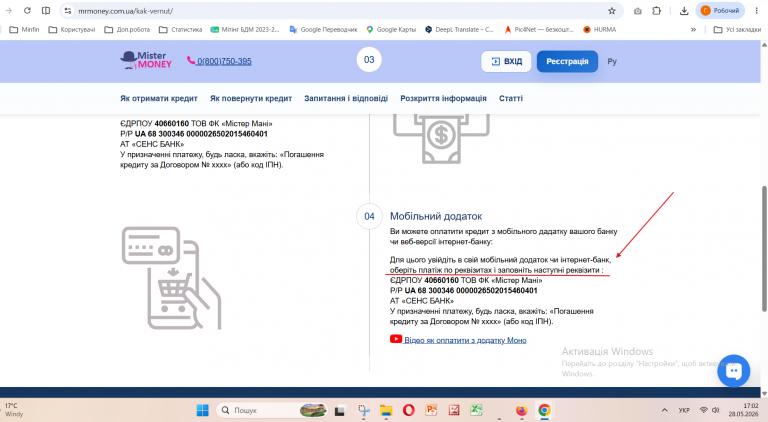Open Chrome's three-dot menu

[x=757, y=11]
